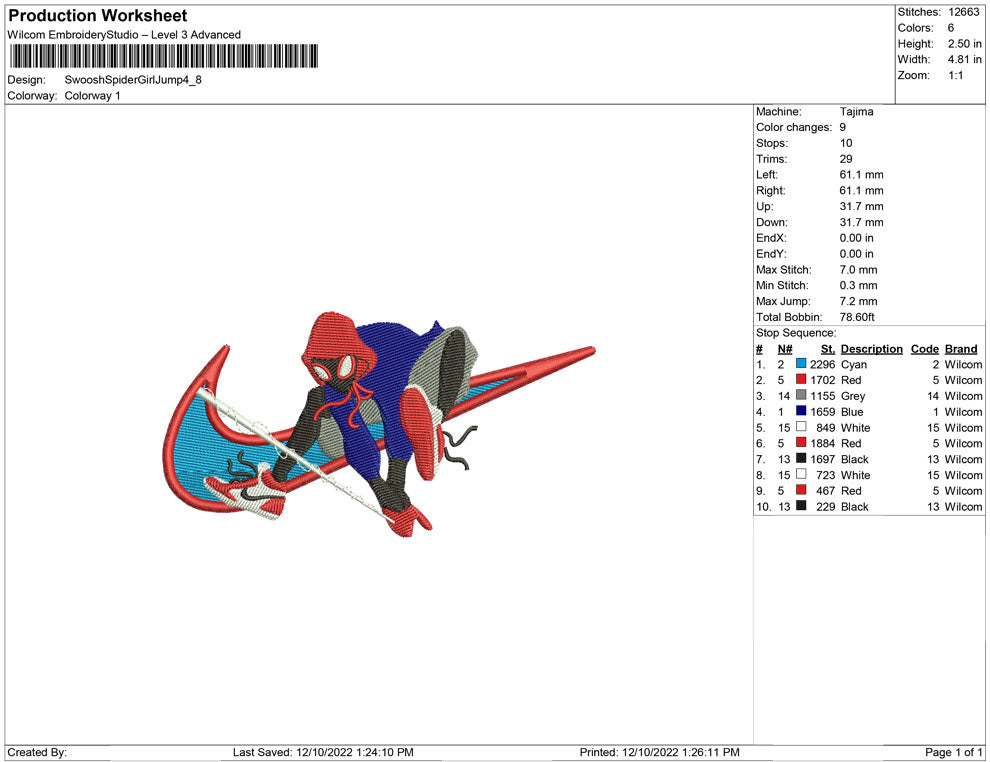Click the black swatch with 1697 stitches
The width and height of the screenshot is (990, 762).
(801, 458)
